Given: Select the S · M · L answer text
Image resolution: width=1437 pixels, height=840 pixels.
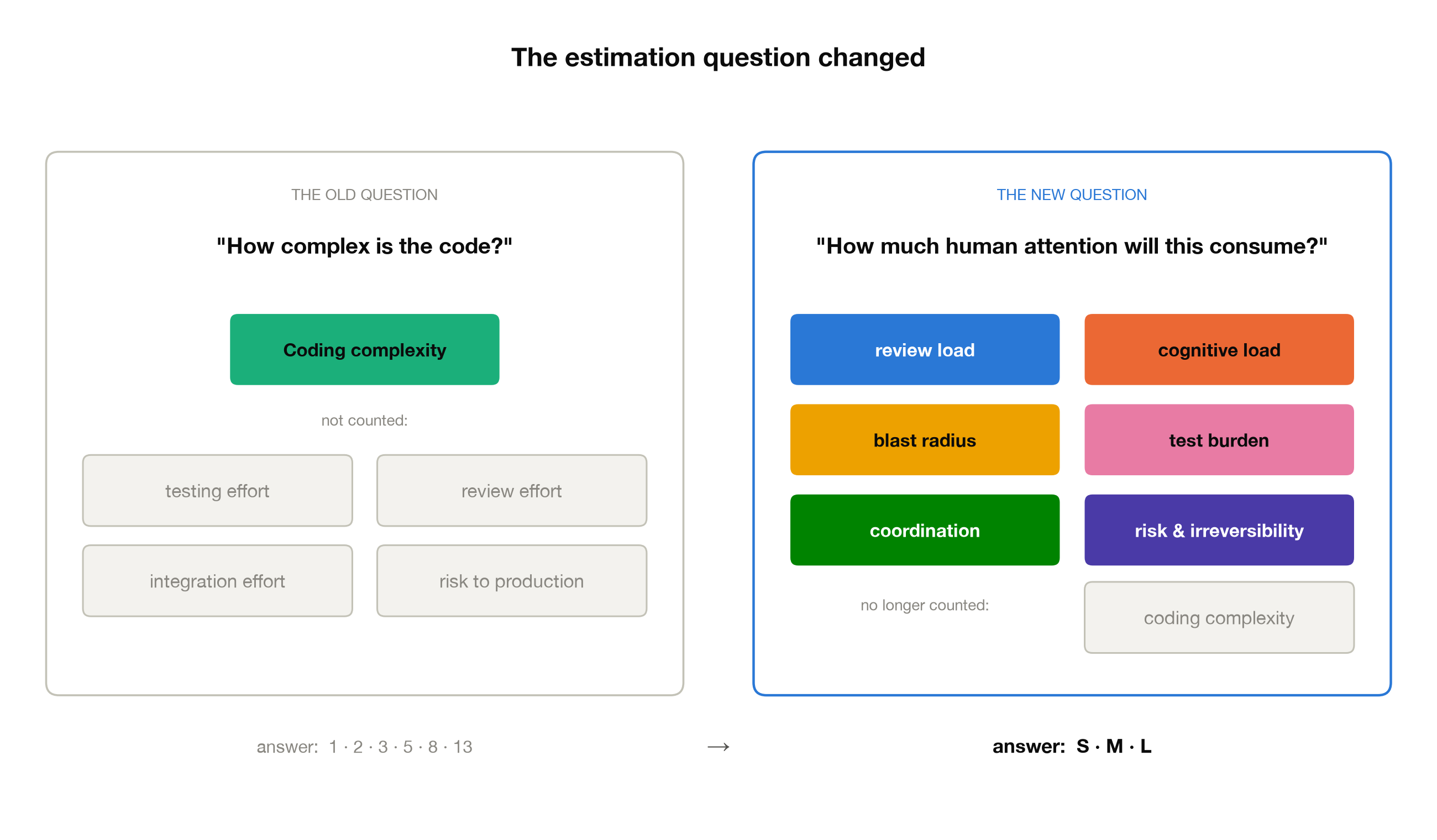Looking at the screenshot, I should point(1114,746).
